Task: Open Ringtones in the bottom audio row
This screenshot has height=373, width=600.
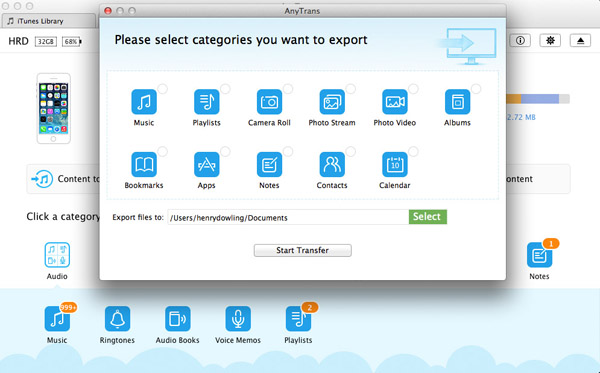Action: pyautogui.click(x=117, y=318)
